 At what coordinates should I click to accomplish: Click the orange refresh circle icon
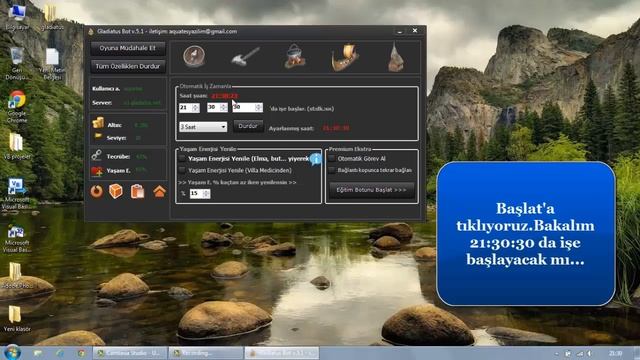[x=97, y=191]
